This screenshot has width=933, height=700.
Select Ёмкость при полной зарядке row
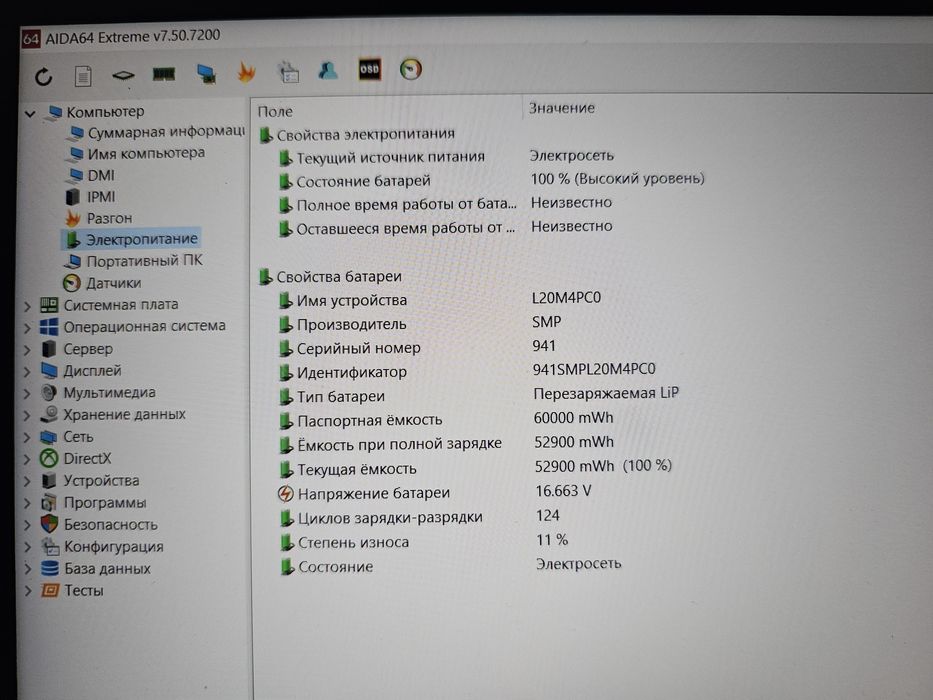(446, 444)
